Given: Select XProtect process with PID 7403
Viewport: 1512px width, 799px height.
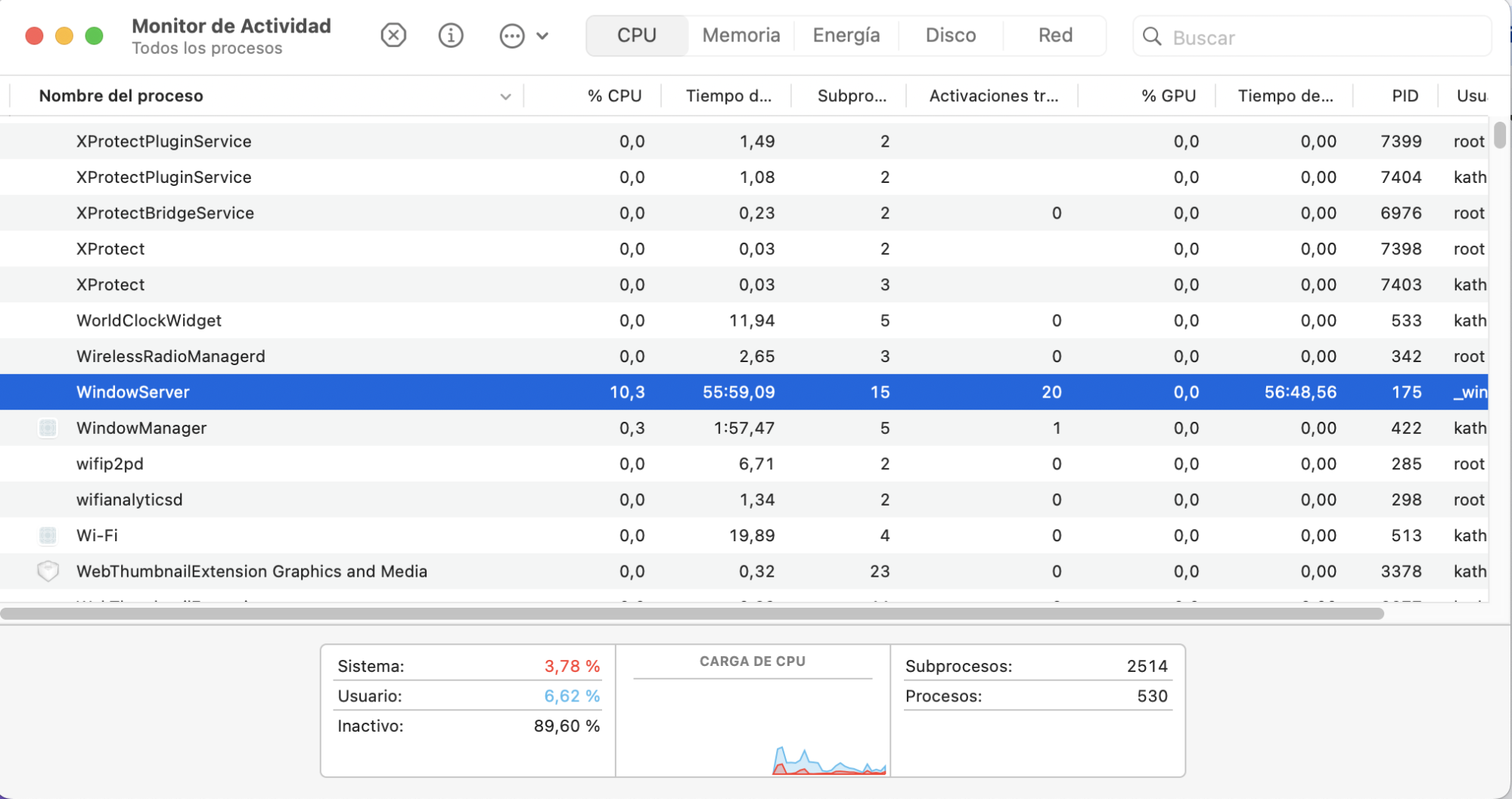Looking at the screenshot, I should coord(744,284).
